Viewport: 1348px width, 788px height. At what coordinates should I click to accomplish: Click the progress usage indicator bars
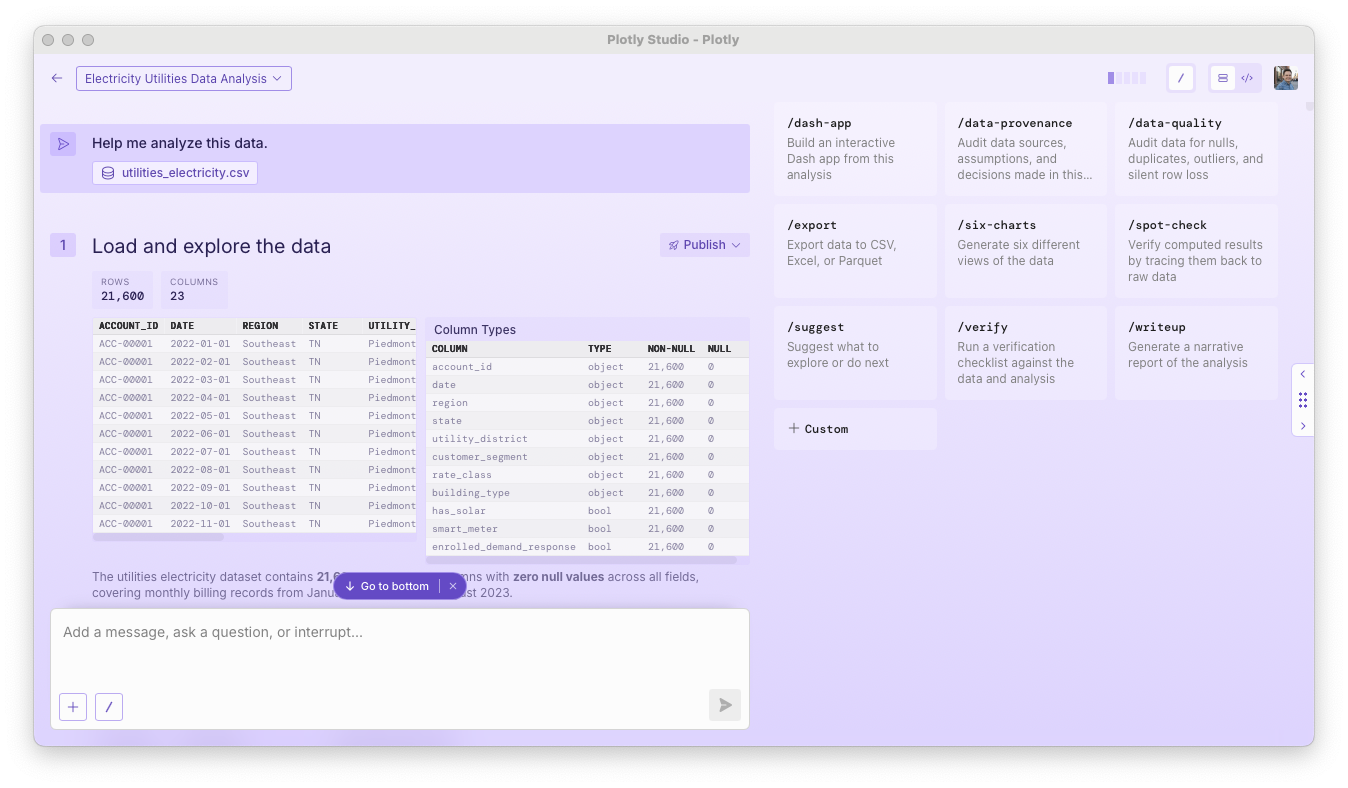point(1127,78)
